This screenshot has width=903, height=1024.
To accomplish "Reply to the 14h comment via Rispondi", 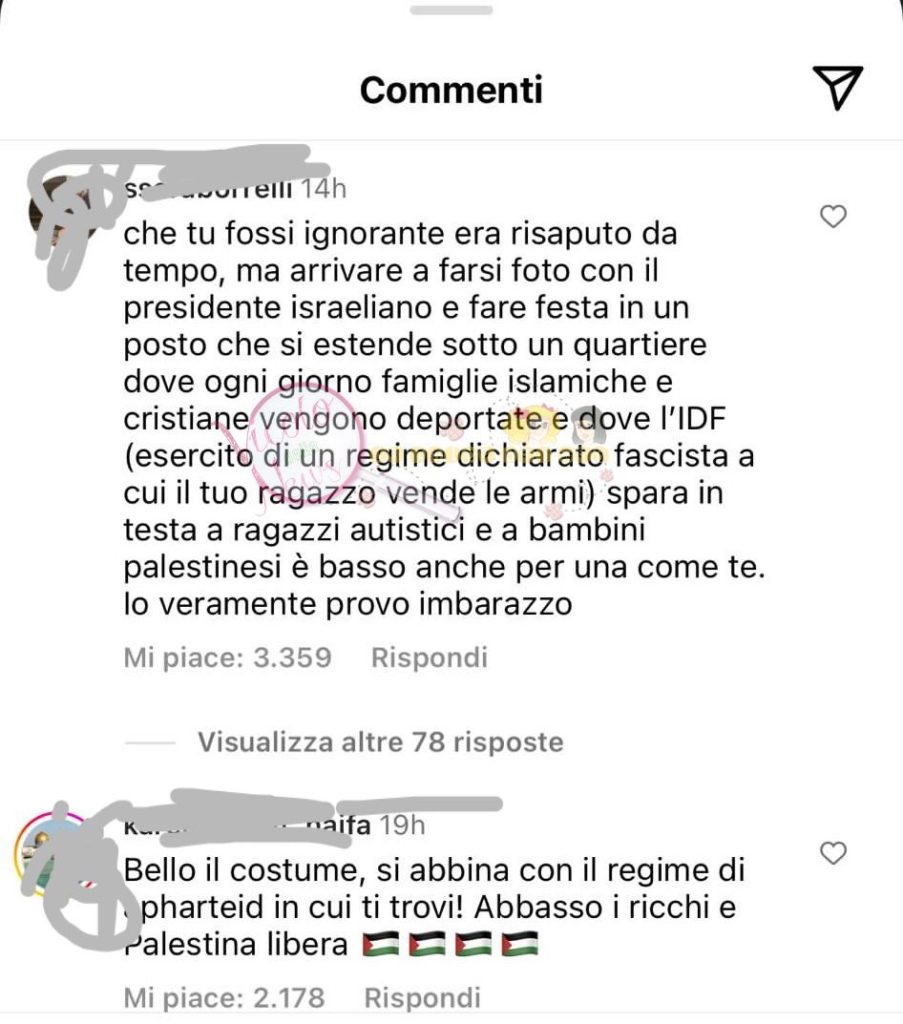I will pos(430,657).
